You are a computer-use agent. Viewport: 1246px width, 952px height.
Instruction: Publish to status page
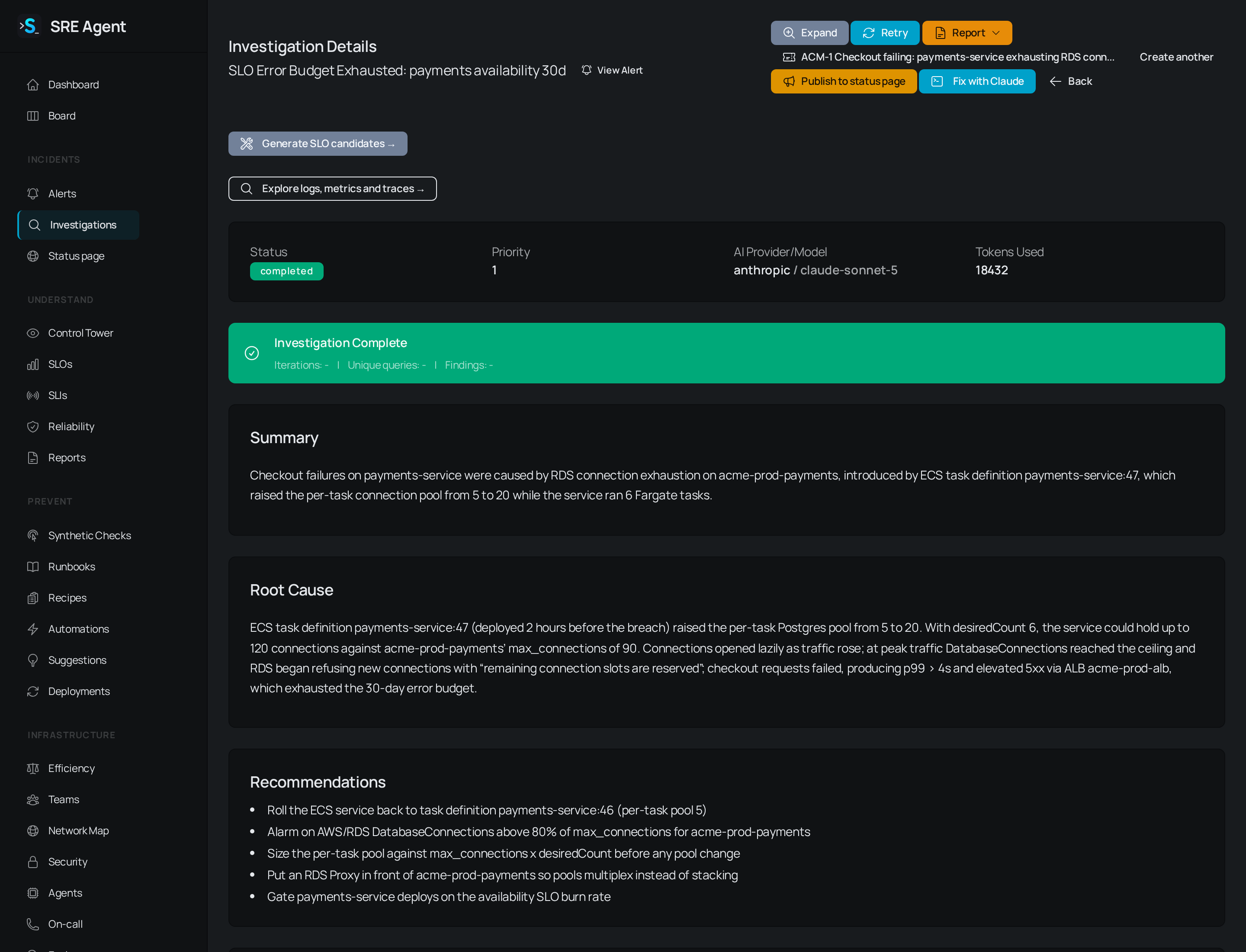pyautogui.click(x=844, y=82)
